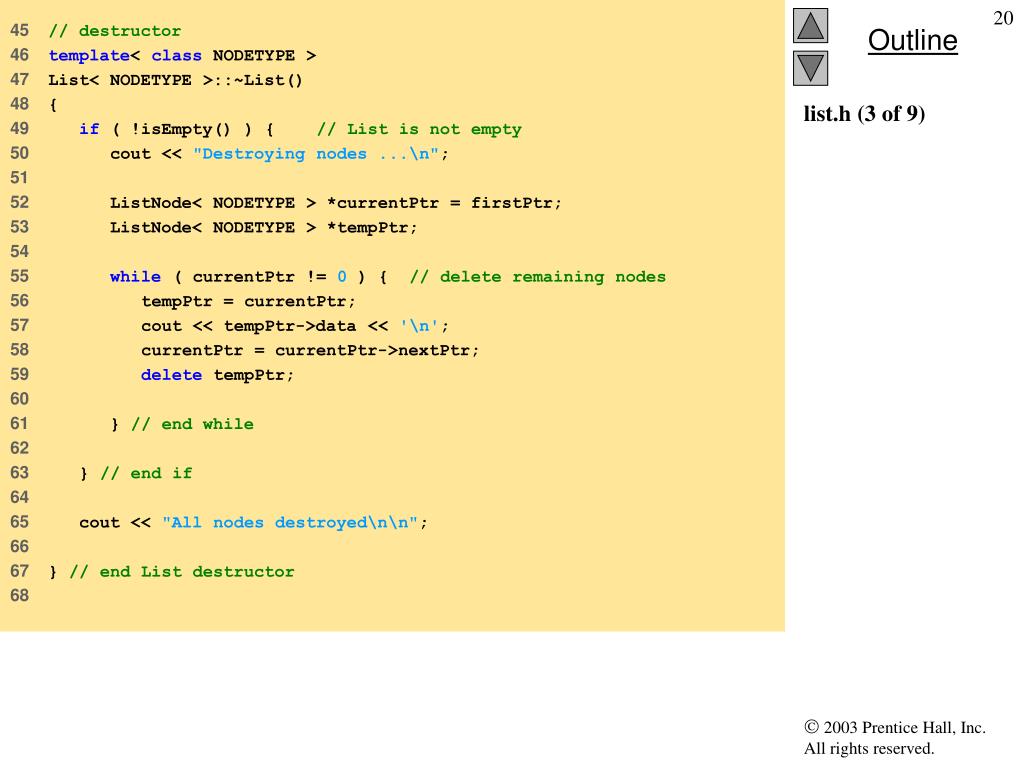Click slide page number 20

tap(1003, 18)
